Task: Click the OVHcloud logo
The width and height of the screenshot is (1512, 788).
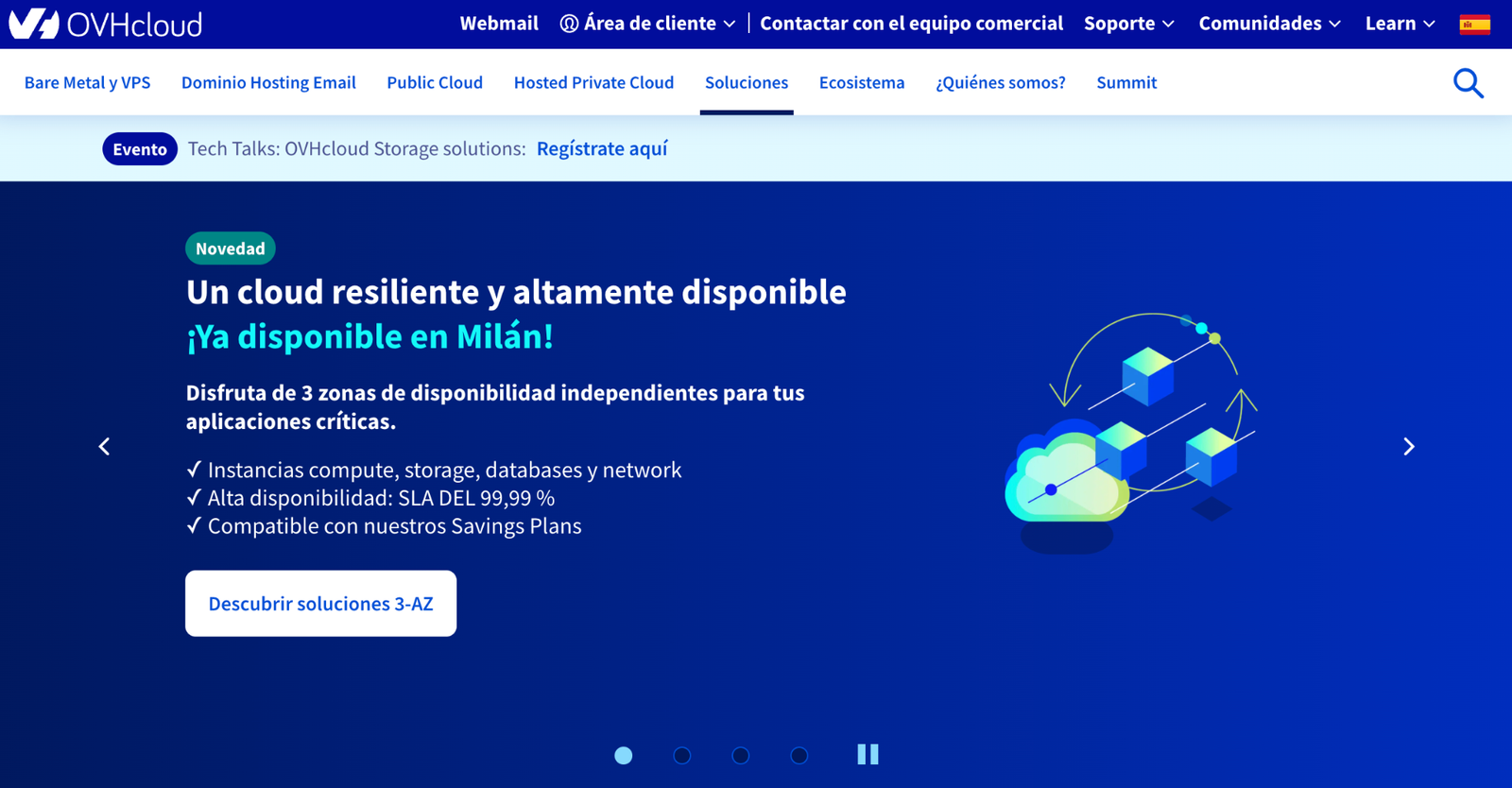Action: tap(105, 24)
